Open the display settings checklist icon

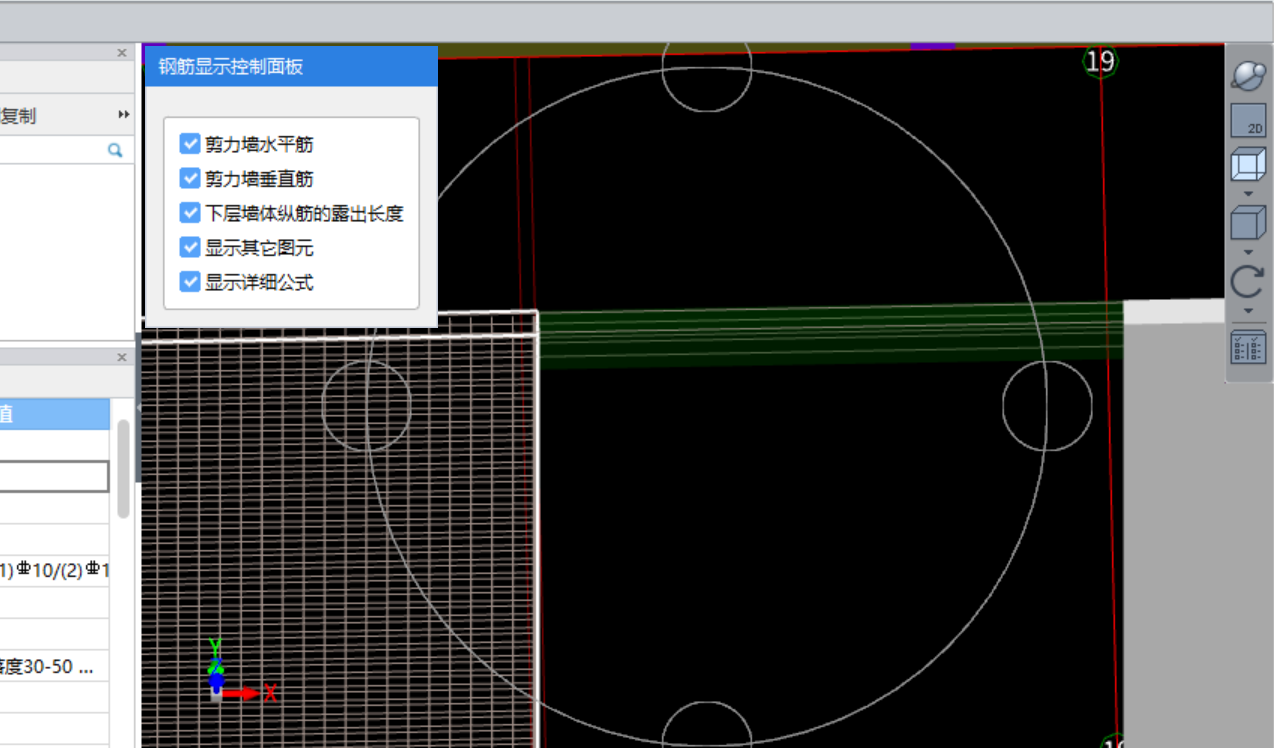coord(1248,347)
